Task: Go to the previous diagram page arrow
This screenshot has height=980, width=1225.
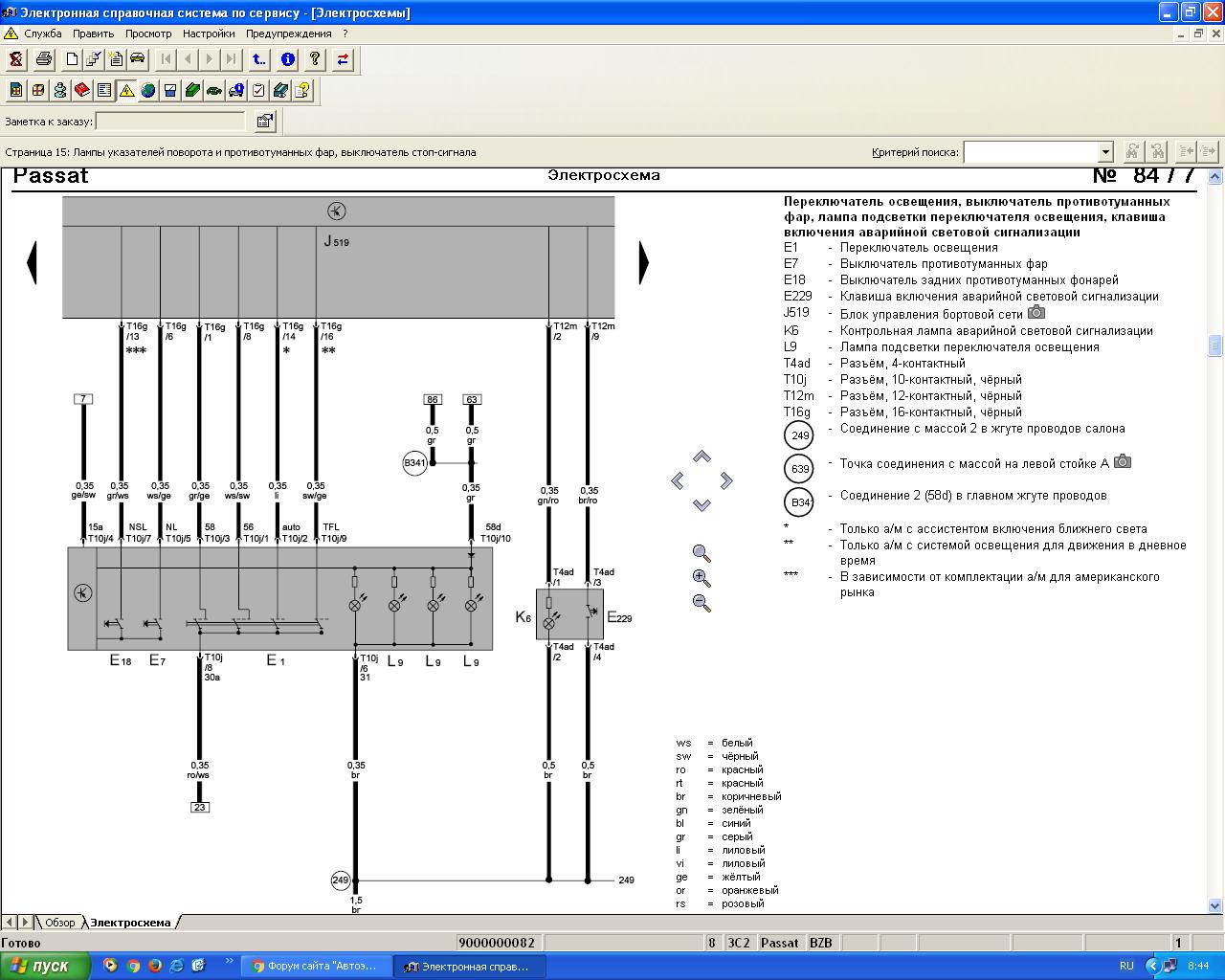Action: coord(32,261)
